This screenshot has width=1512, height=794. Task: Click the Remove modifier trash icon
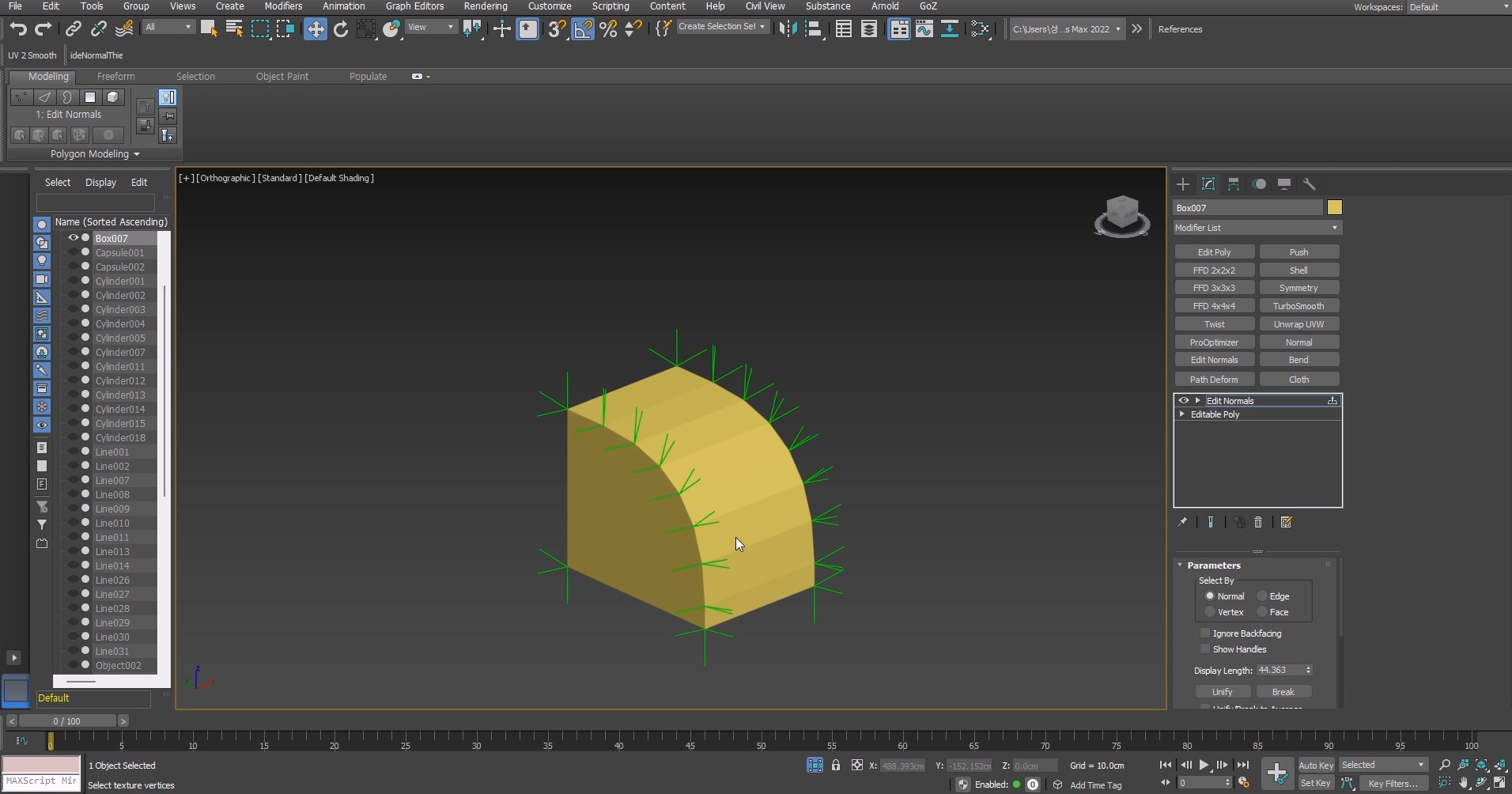[x=1258, y=523]
